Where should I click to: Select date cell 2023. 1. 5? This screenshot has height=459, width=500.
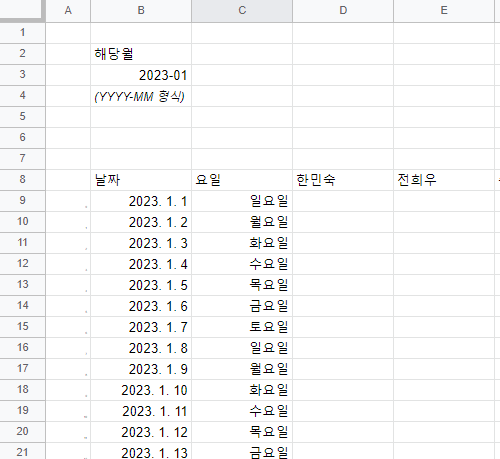141,285
